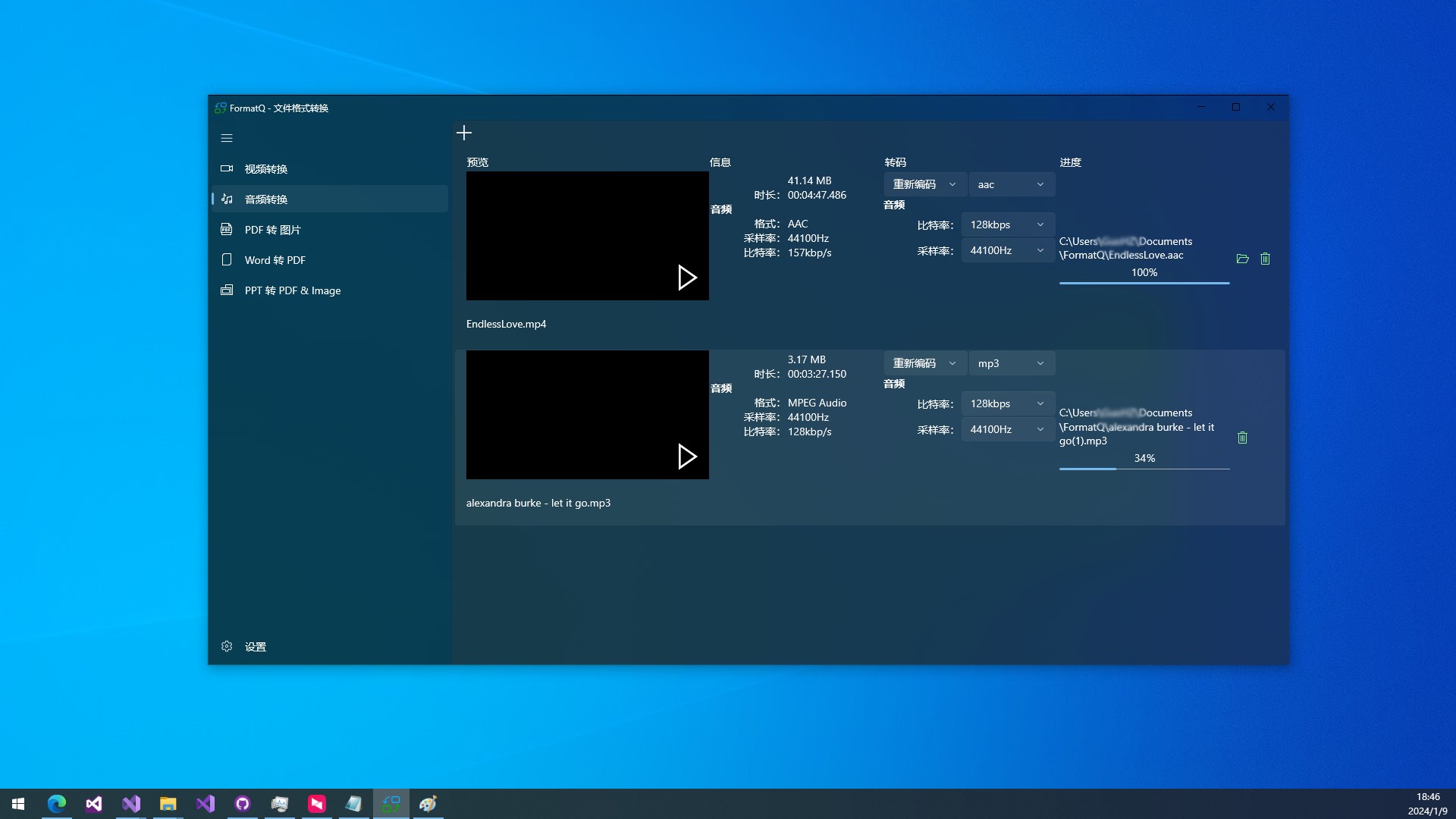Delete the EndlessLove.mp4 conversion item
The width and height of the screenshot is (1456, 819).
[1265, 259]
